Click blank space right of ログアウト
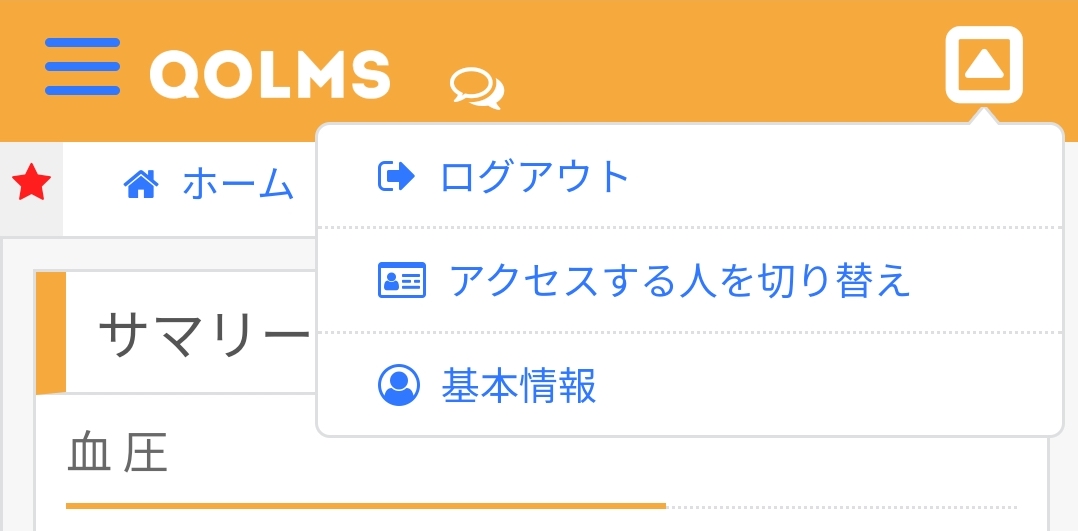1078x531 pixels. pyautogui.click(x=850, y=177)
